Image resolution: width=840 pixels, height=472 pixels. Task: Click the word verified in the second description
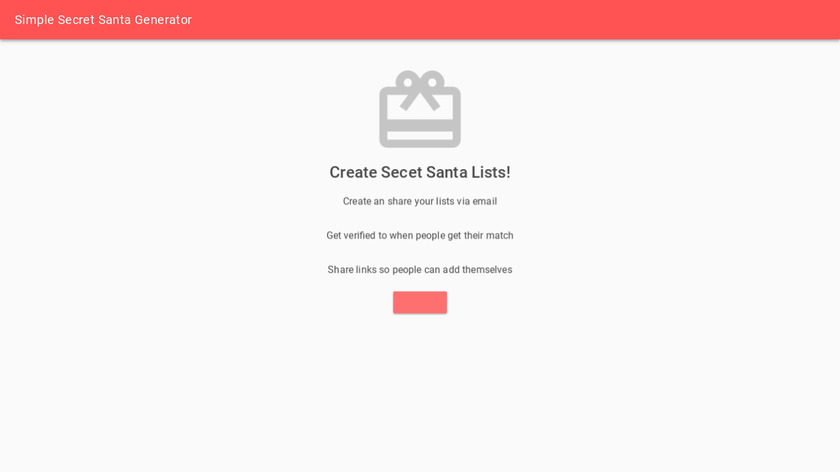[x=359, y=236]
